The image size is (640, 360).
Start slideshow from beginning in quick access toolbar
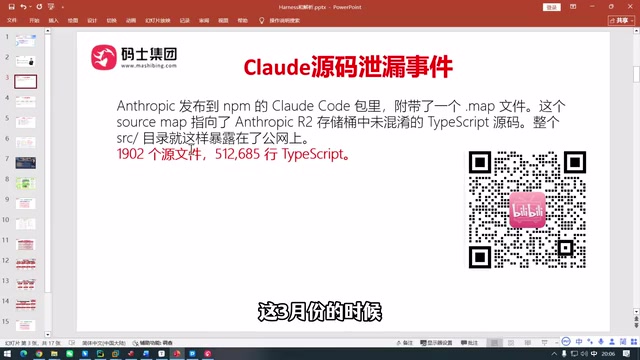(x=51, y=7)
